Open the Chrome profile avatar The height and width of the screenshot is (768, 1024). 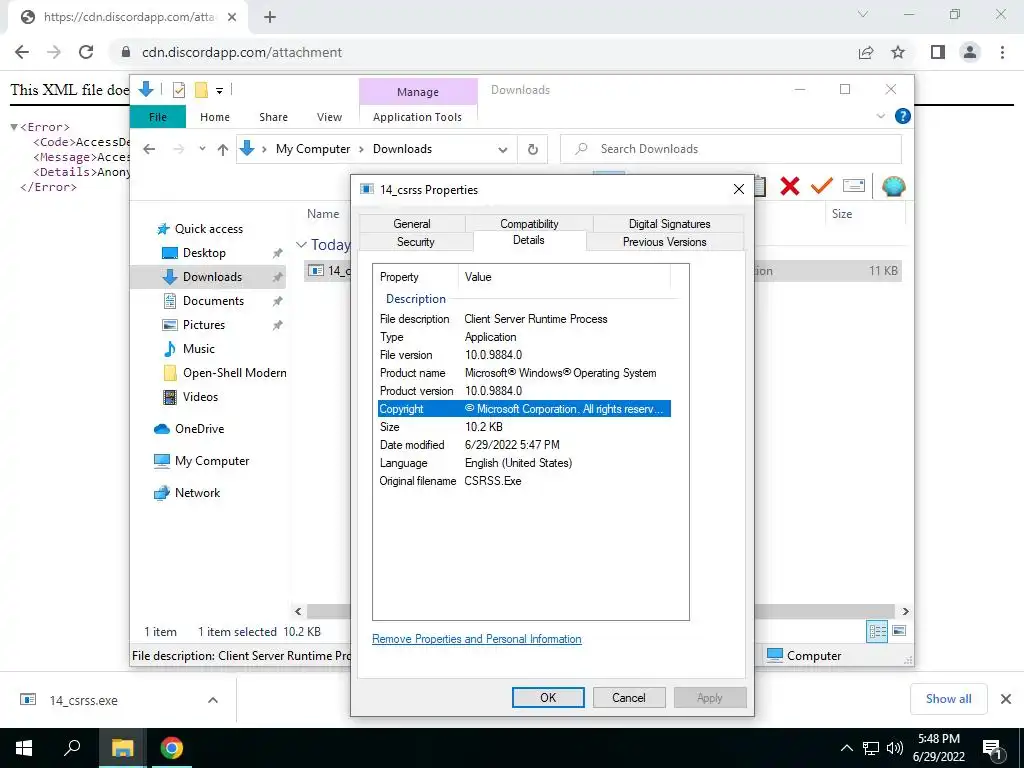point(970,52)
